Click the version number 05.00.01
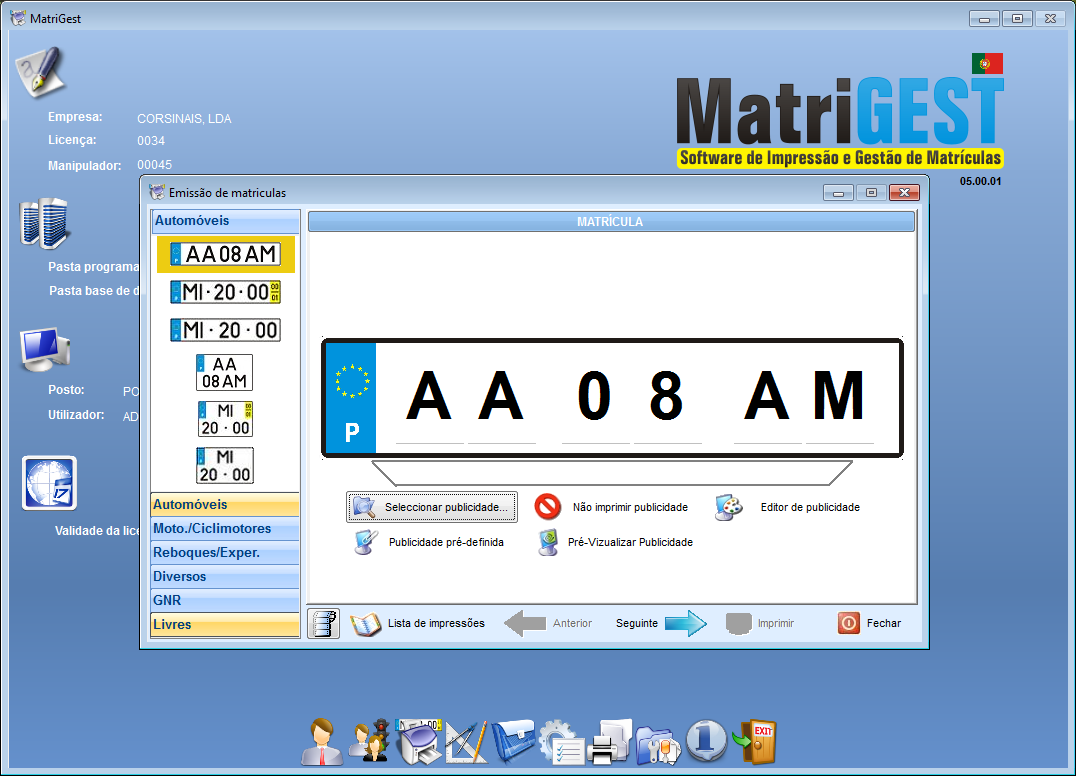Screen dimensions: 1076x776 point(980,181)
